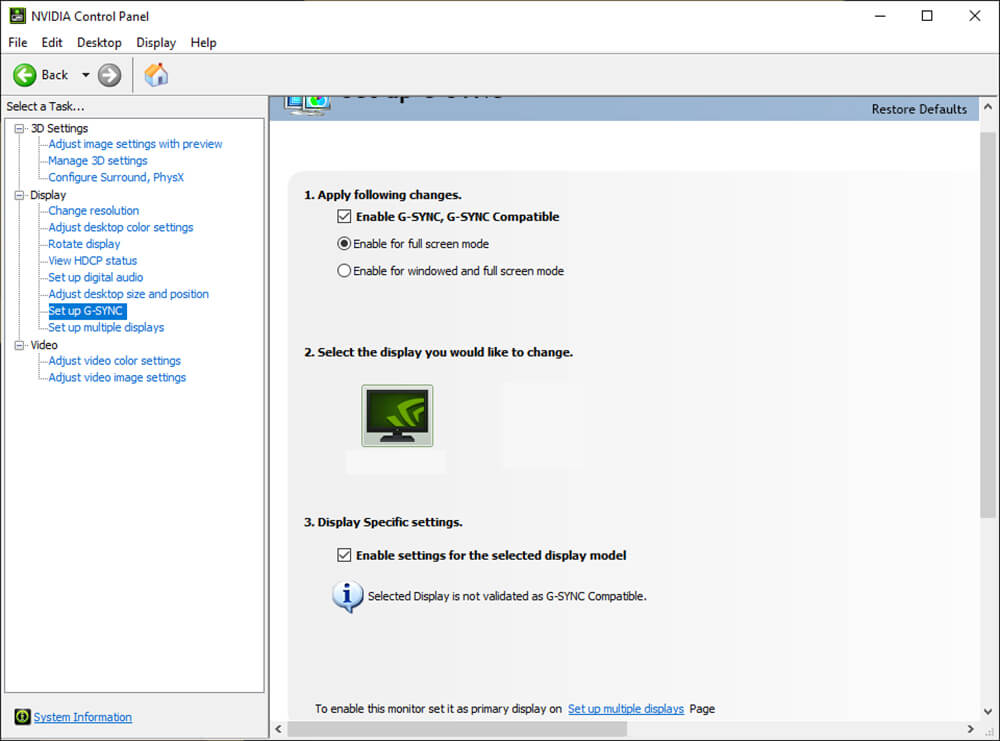The width and height of the screenshot is (1000, 741).
Task: Open Adjust desktop color settings
Action: pyautogui.click(x=121, y=227)
